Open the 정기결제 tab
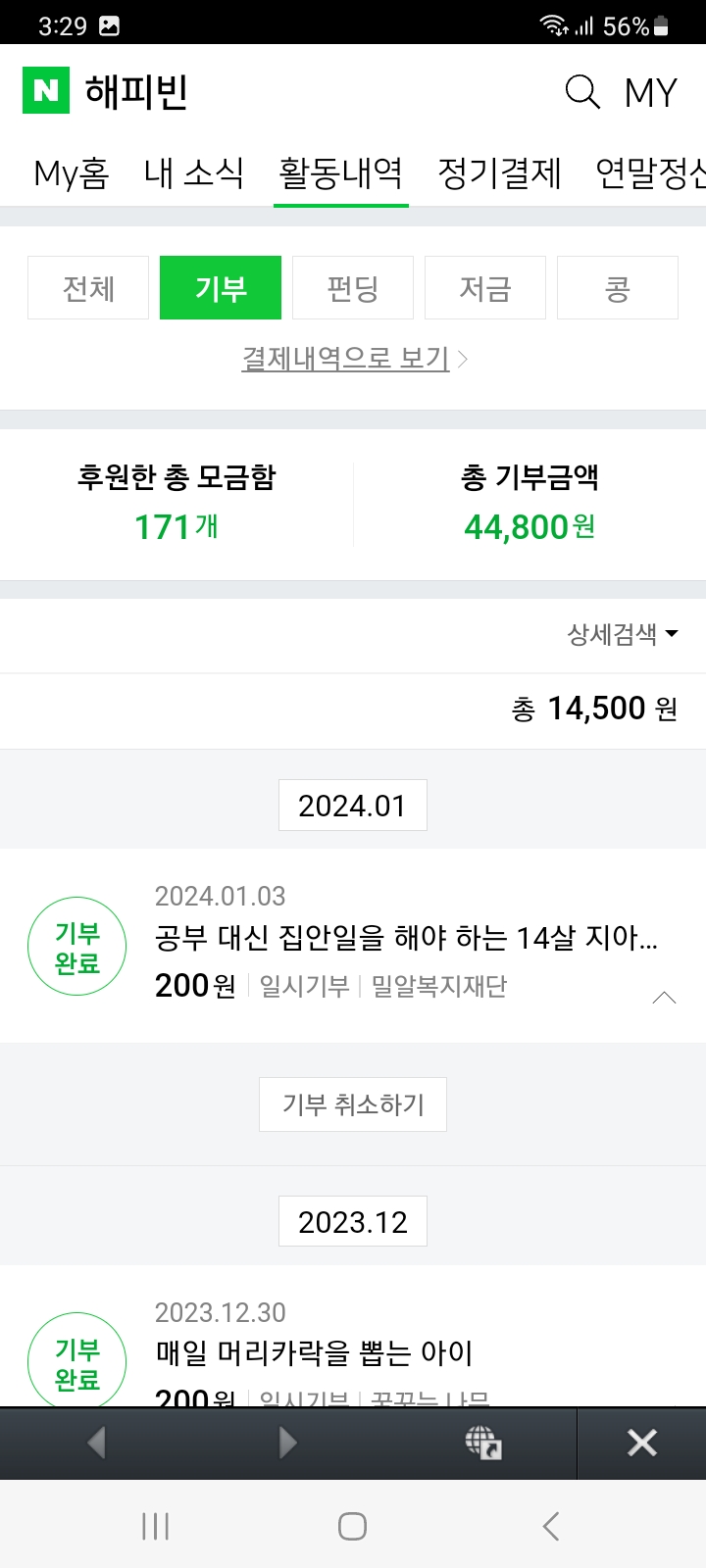The height and width of the screenshot is (1568, 706). (x=499, y=173)
